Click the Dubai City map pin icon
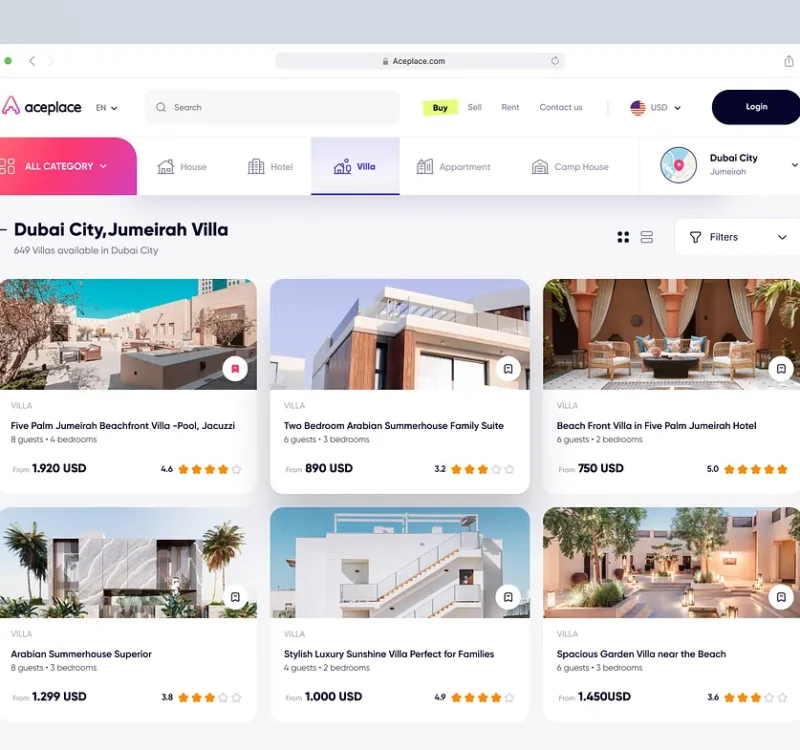Screen dimensions: 800x750 679,165
